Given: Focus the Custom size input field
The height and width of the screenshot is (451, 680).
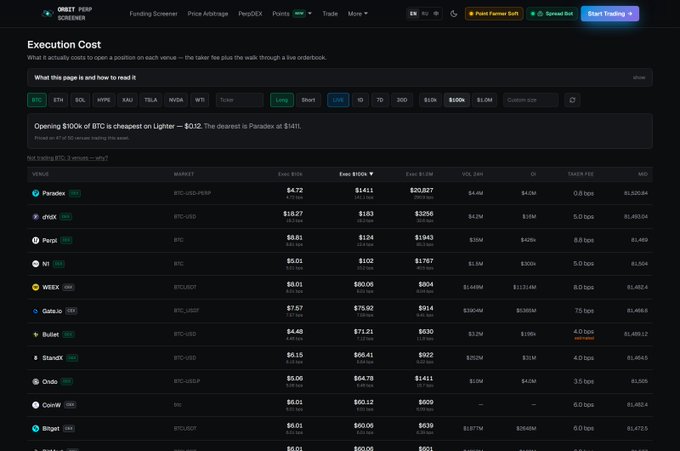Looking at the screenshot, I should pyautogui.click(x=530, y=100).
